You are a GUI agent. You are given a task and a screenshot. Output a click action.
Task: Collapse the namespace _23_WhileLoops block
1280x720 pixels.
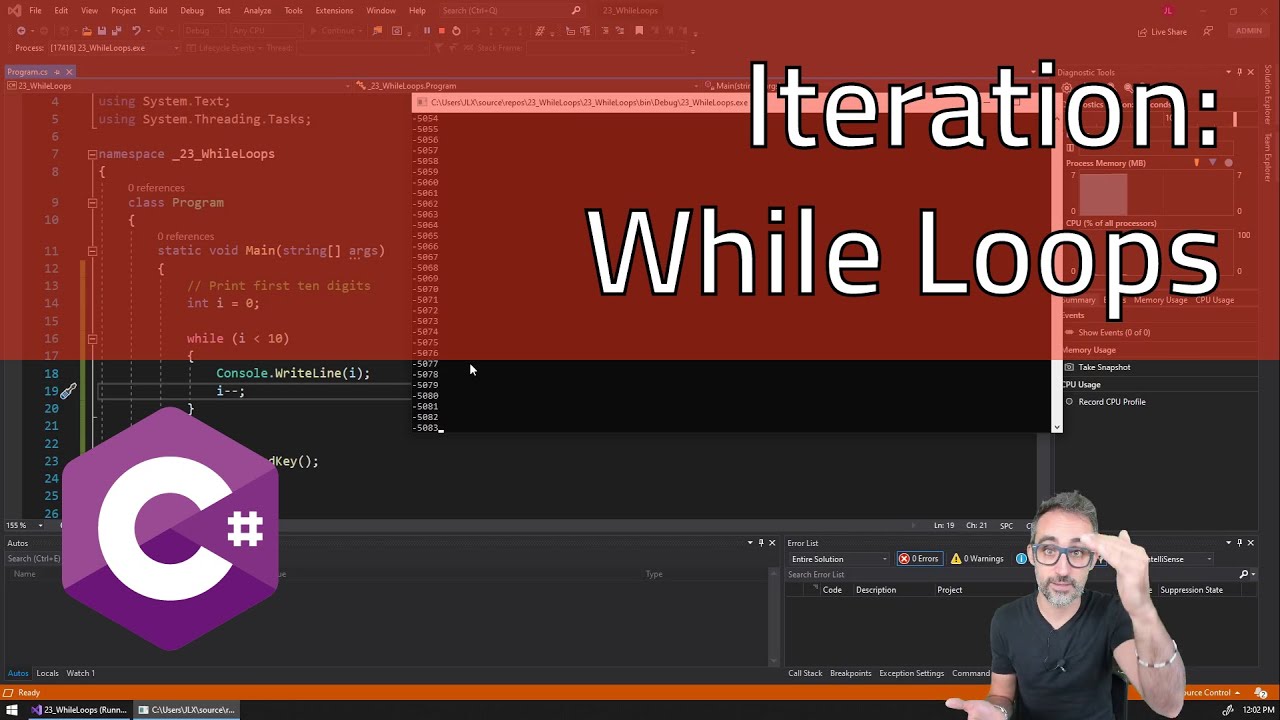[92, 154]
